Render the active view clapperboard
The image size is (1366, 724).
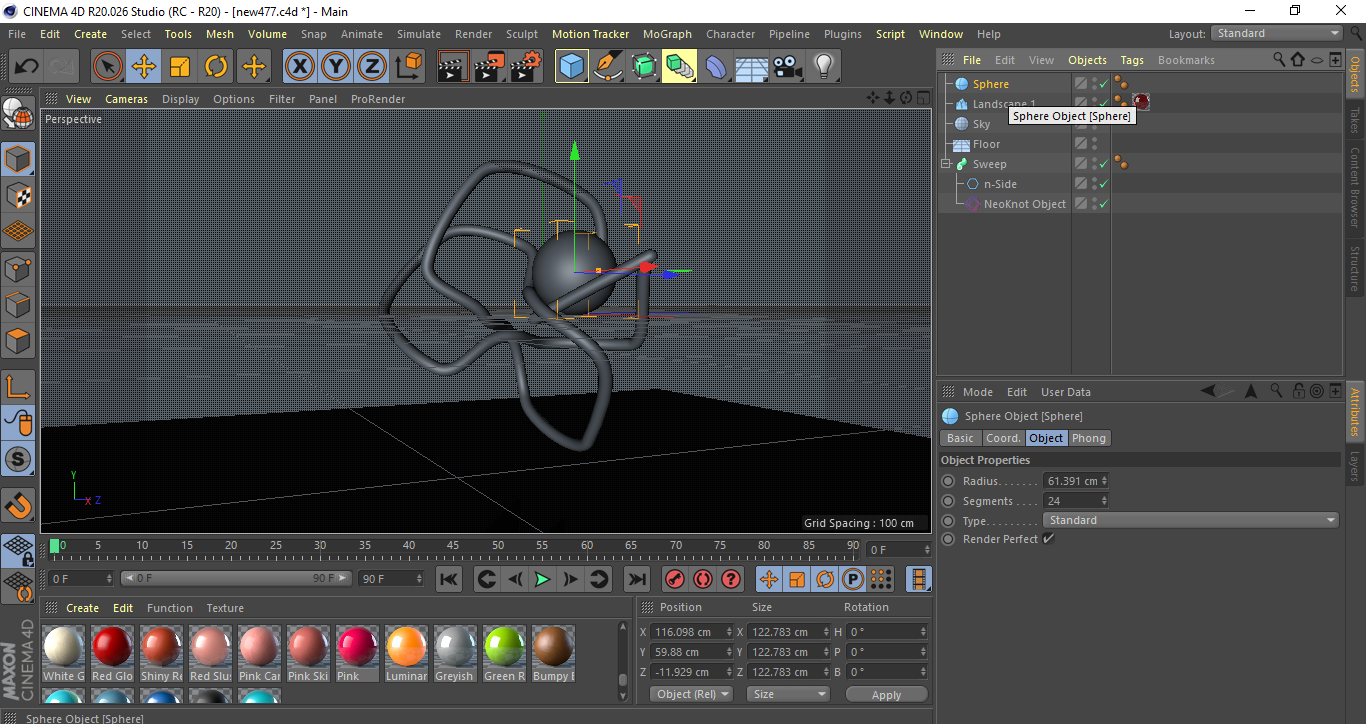point(453,67)
